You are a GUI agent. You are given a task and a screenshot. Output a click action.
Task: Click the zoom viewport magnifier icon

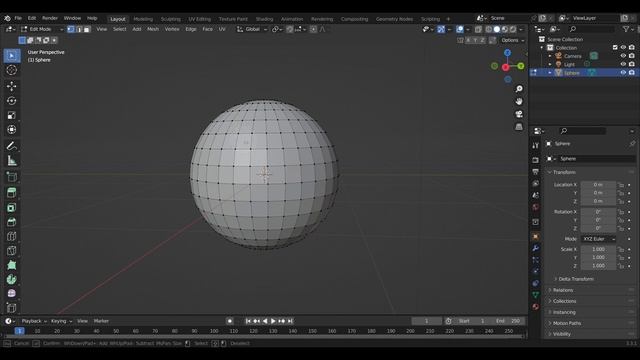click(x=519, y=89)
